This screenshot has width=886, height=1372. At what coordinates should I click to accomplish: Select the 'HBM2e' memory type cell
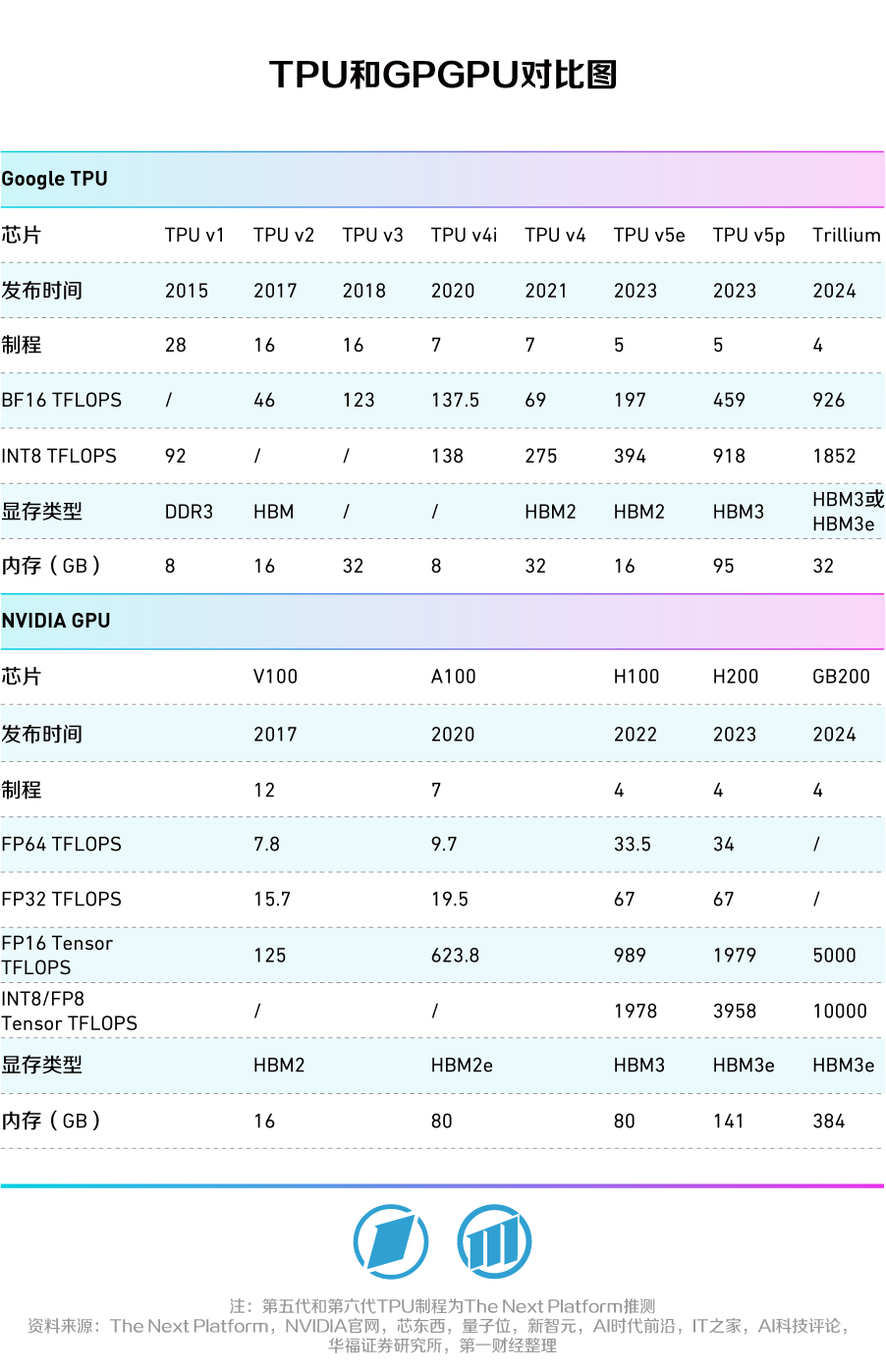click(x=462, y=1065)
